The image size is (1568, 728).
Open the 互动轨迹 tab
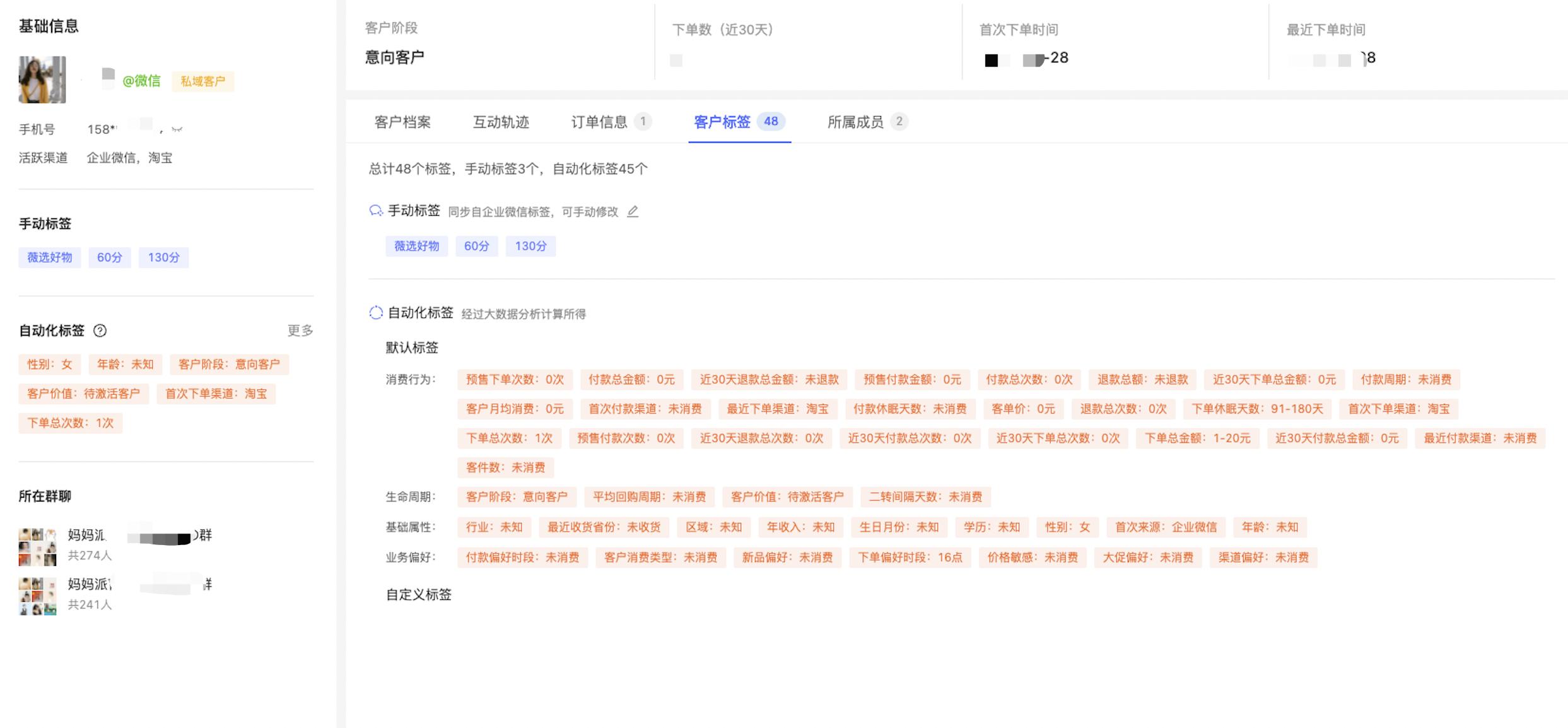click(501, 122)
